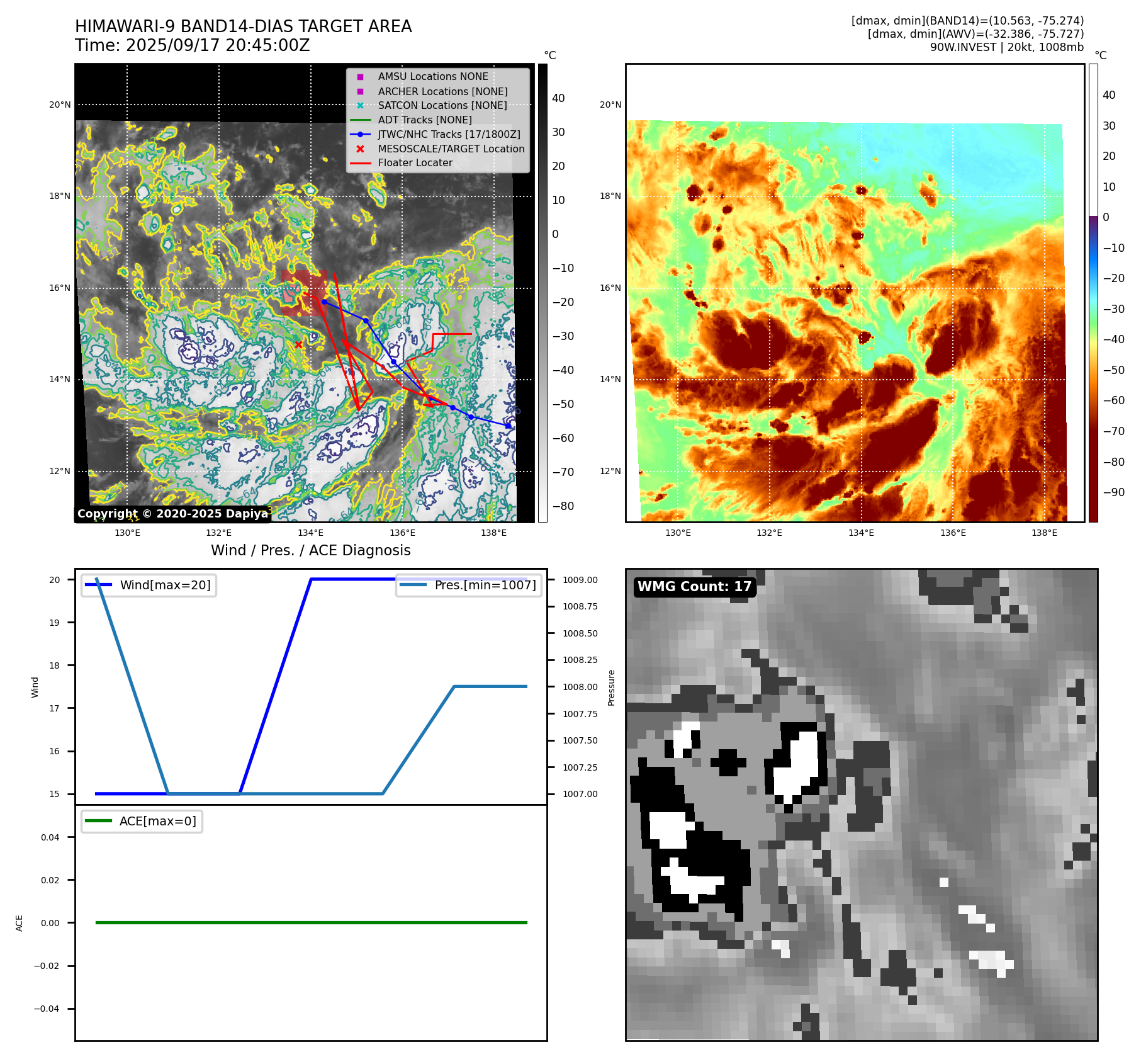Click the Copyright 2020-2025 Dapiya watermark label

[x=173, y=514]
